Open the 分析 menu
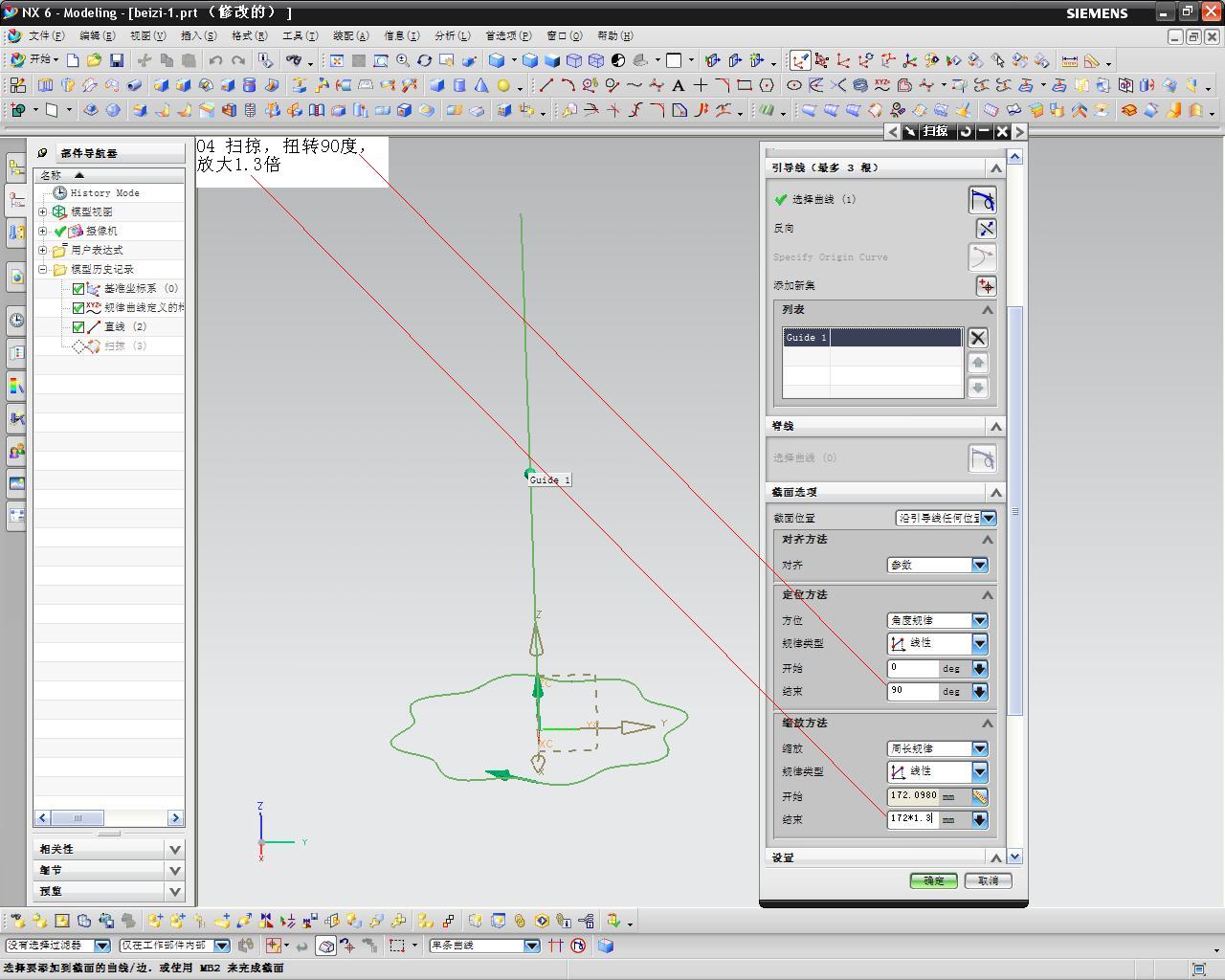1225x980 pixels. tap(452, 35)
